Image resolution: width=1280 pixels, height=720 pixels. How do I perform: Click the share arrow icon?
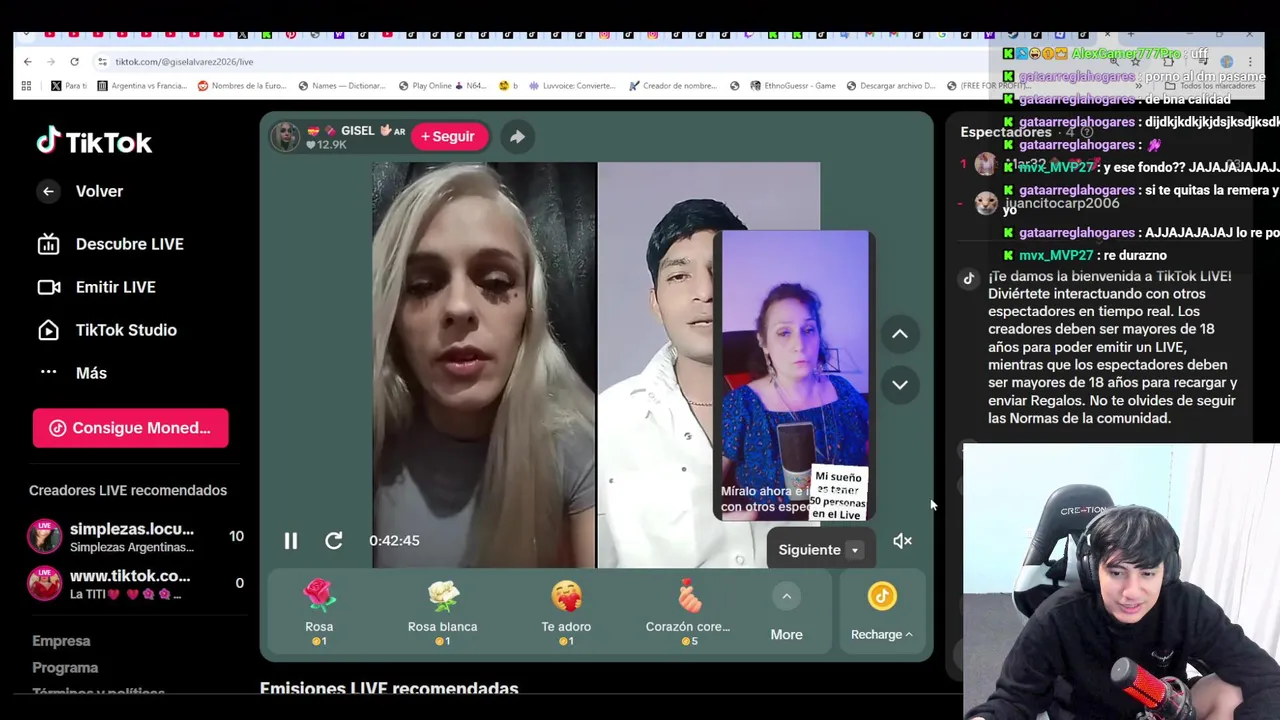[517, 137]
